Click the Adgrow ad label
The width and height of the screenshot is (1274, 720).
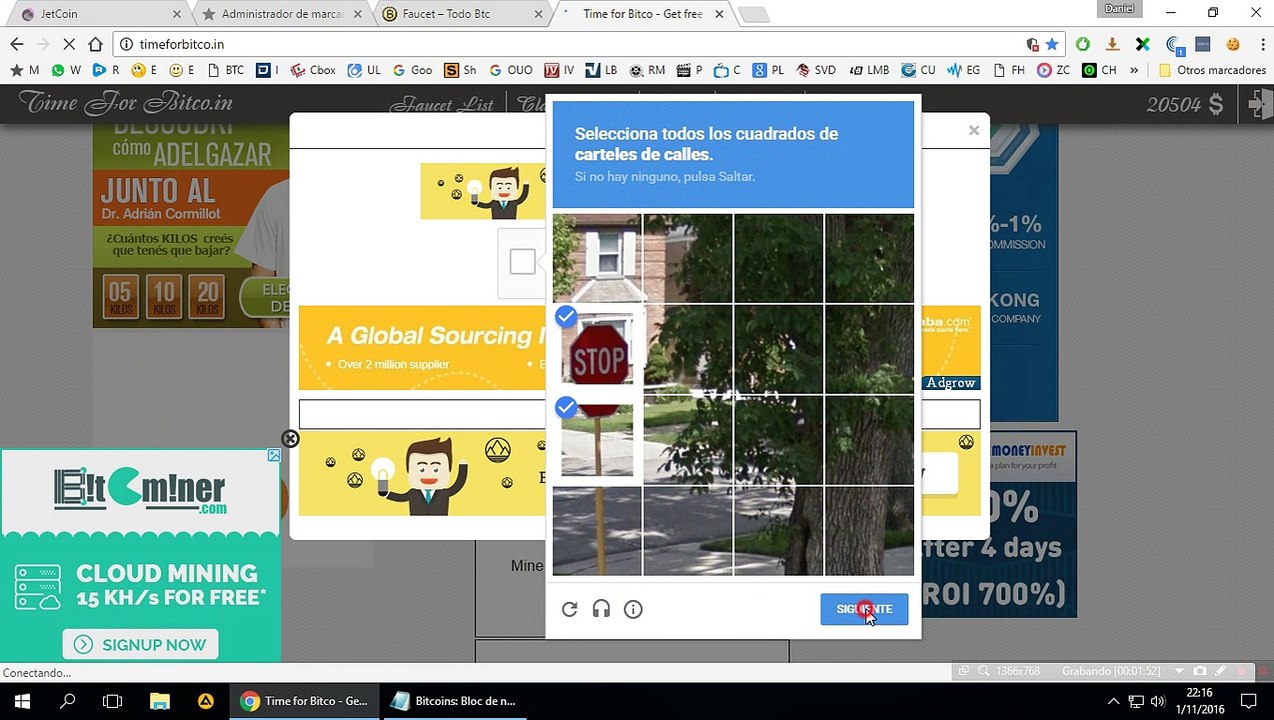pos(950,383)
